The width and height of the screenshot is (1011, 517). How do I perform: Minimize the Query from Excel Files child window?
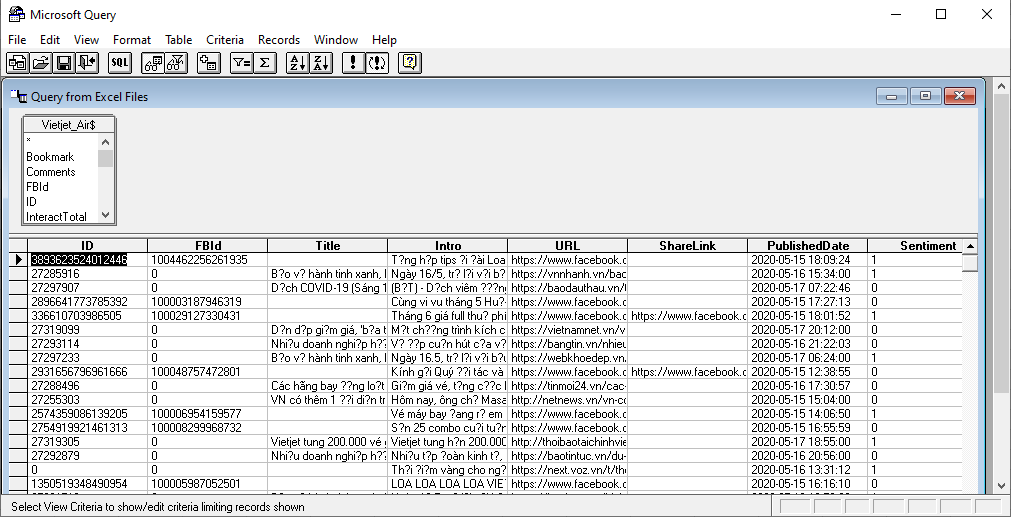(892, 96)
